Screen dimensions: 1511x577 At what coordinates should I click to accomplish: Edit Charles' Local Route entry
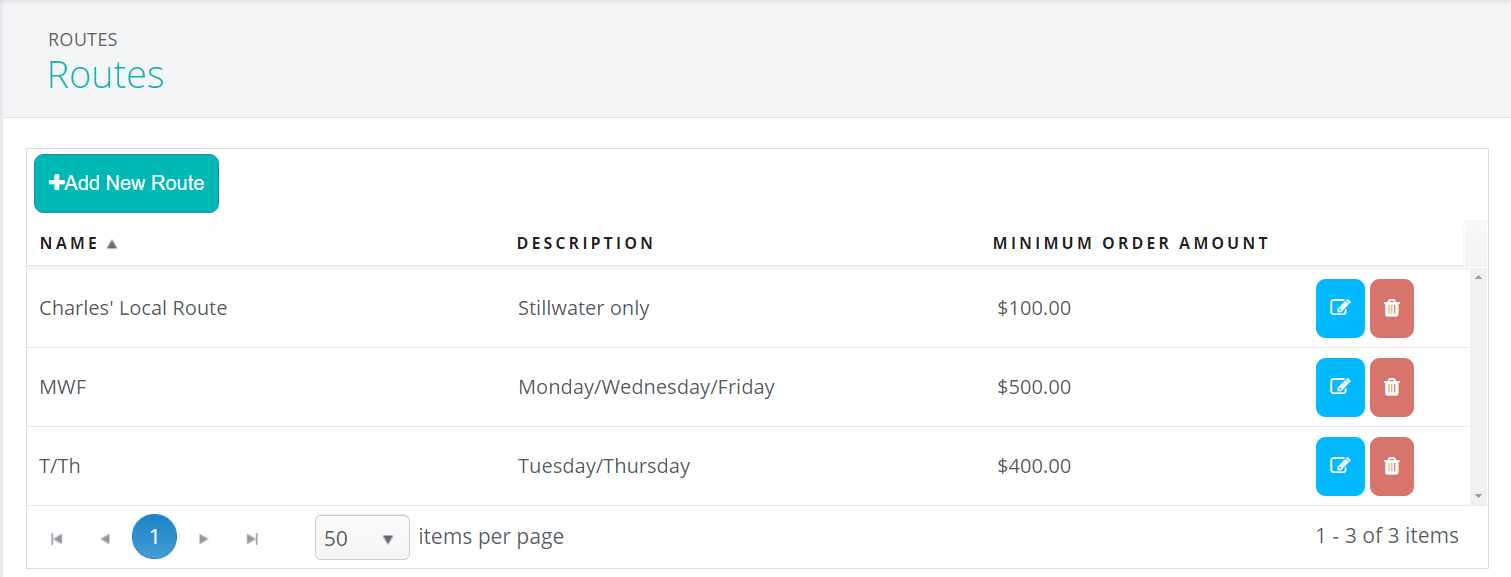click(x=1340, y=308)
